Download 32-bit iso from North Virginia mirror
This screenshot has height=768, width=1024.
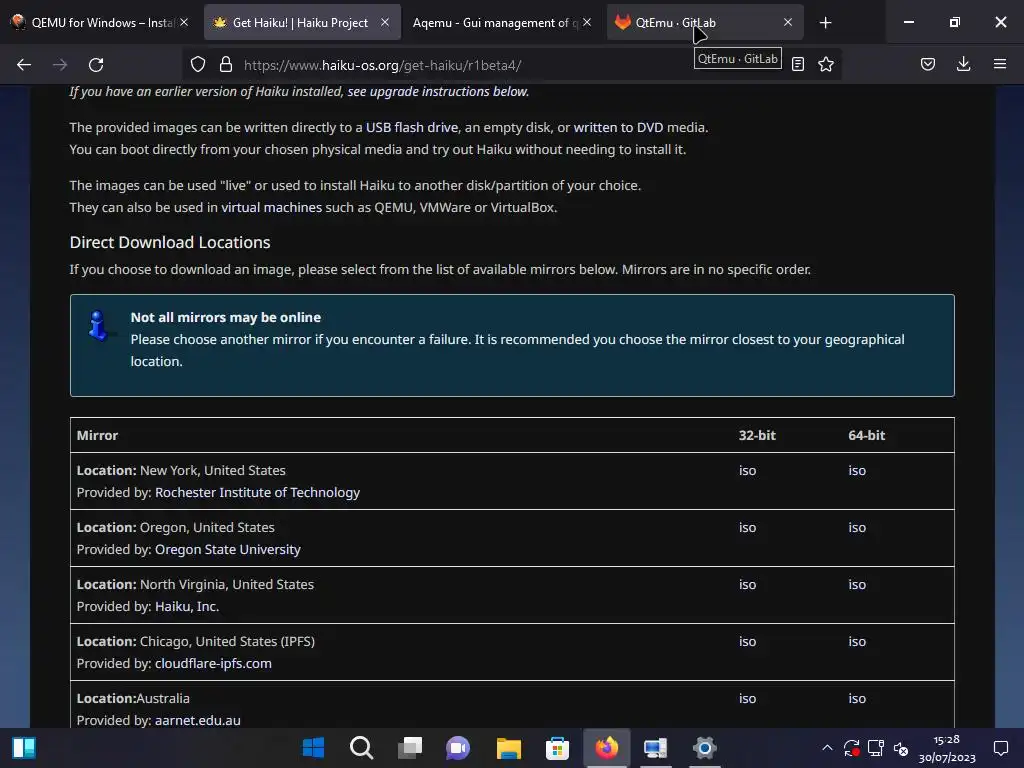click(x=747, y=584)
